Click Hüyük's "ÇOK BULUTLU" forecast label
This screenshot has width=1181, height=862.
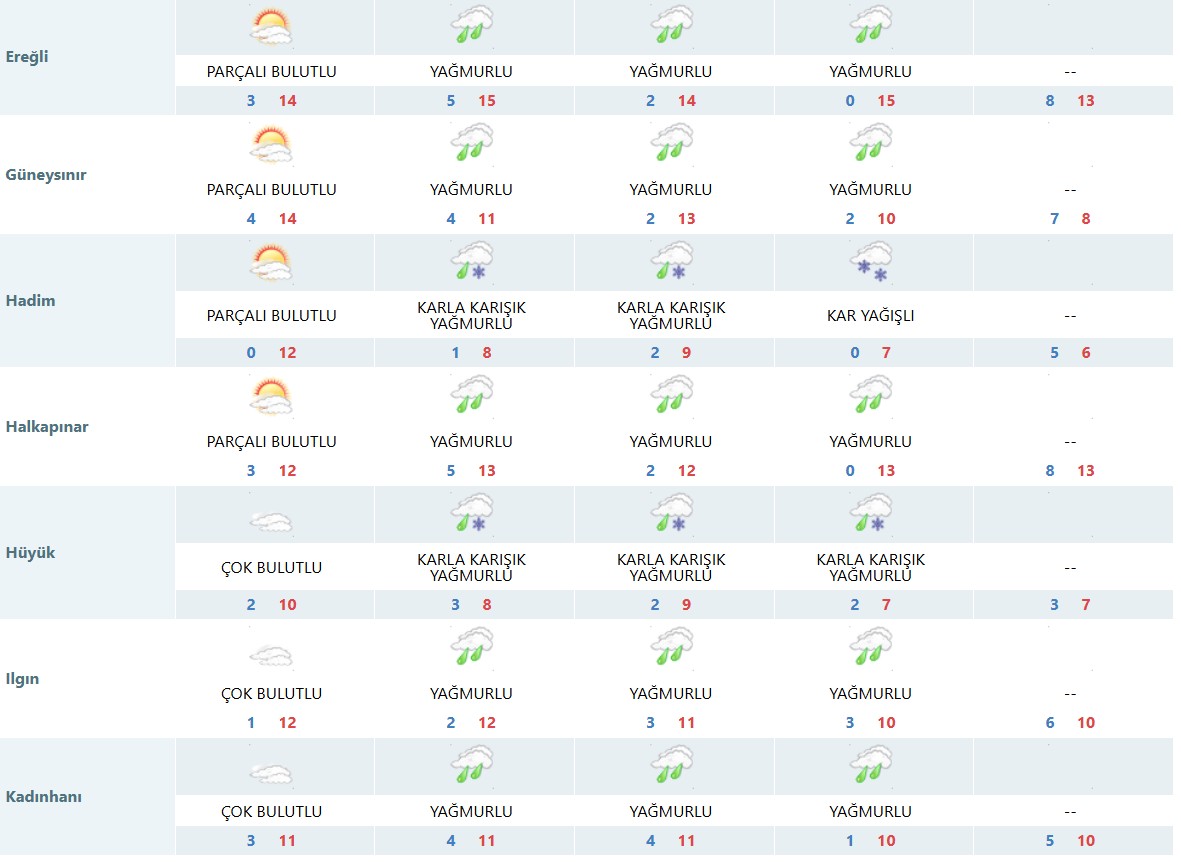[271, 567]
